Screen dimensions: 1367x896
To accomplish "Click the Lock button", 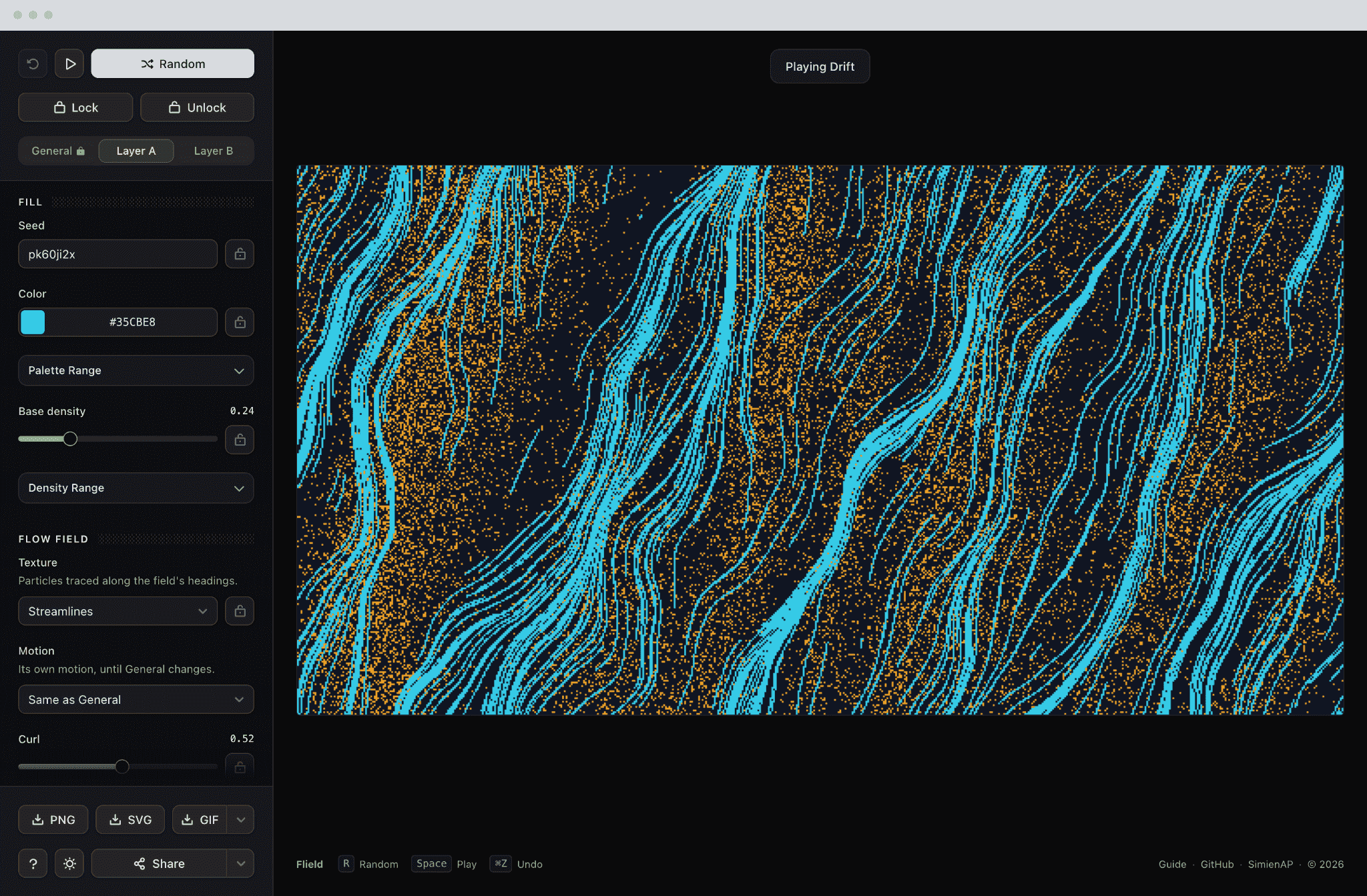I will point(75,107).
